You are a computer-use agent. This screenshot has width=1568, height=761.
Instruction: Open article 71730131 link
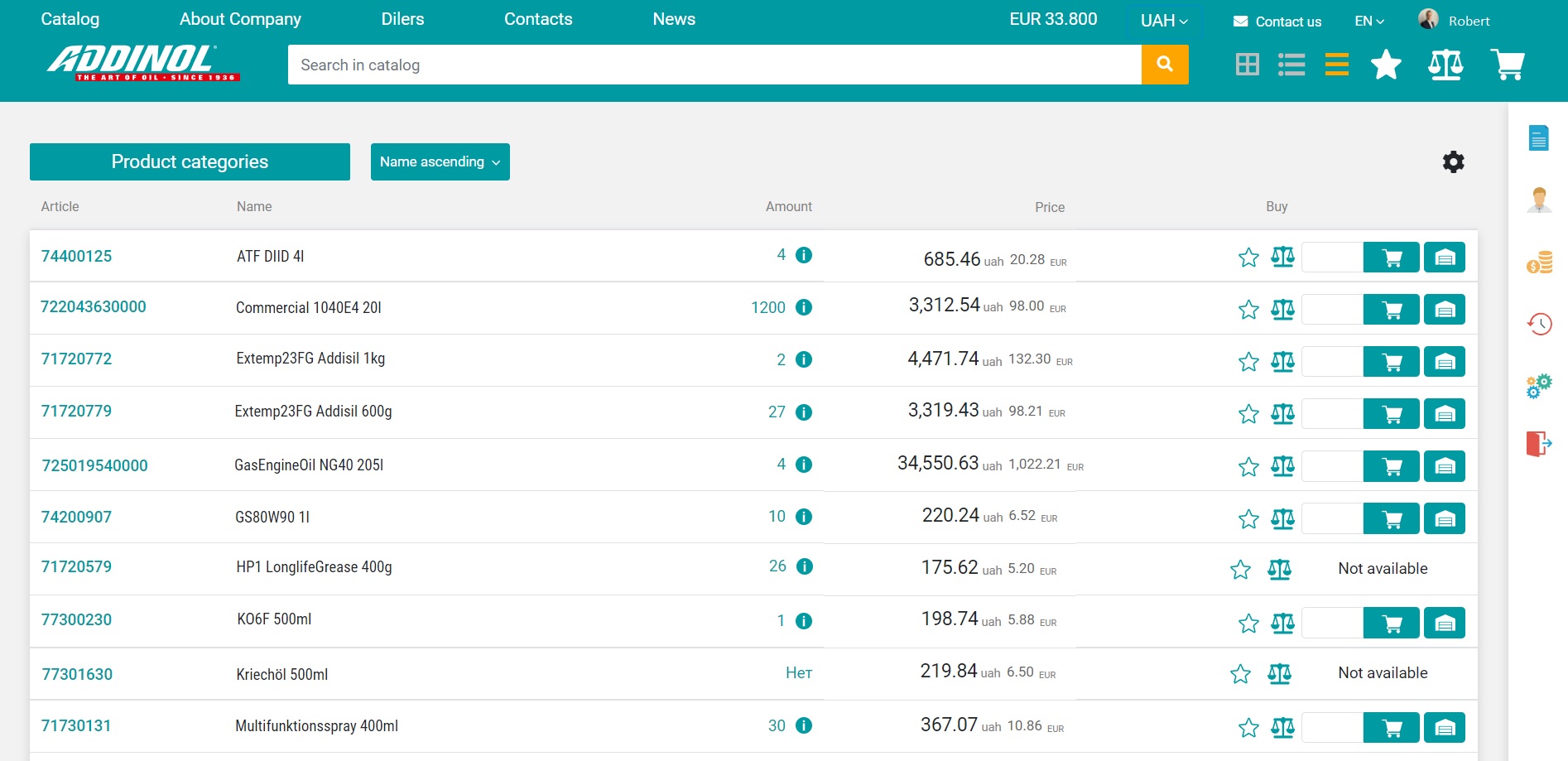tap(76, 726)
